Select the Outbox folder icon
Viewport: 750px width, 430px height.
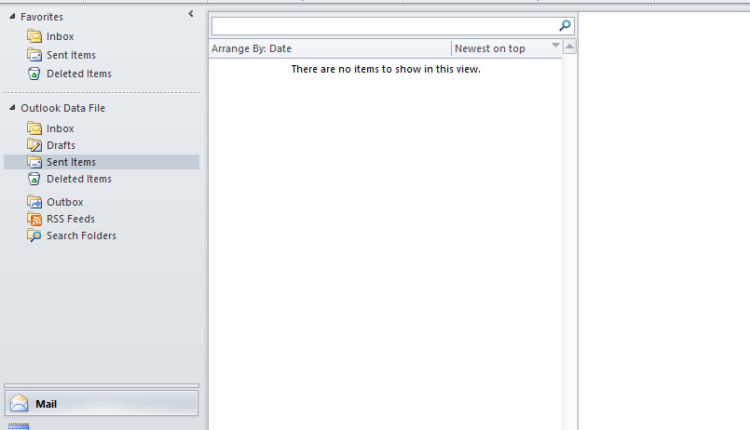pyautogui.click(x=35, y=202)
